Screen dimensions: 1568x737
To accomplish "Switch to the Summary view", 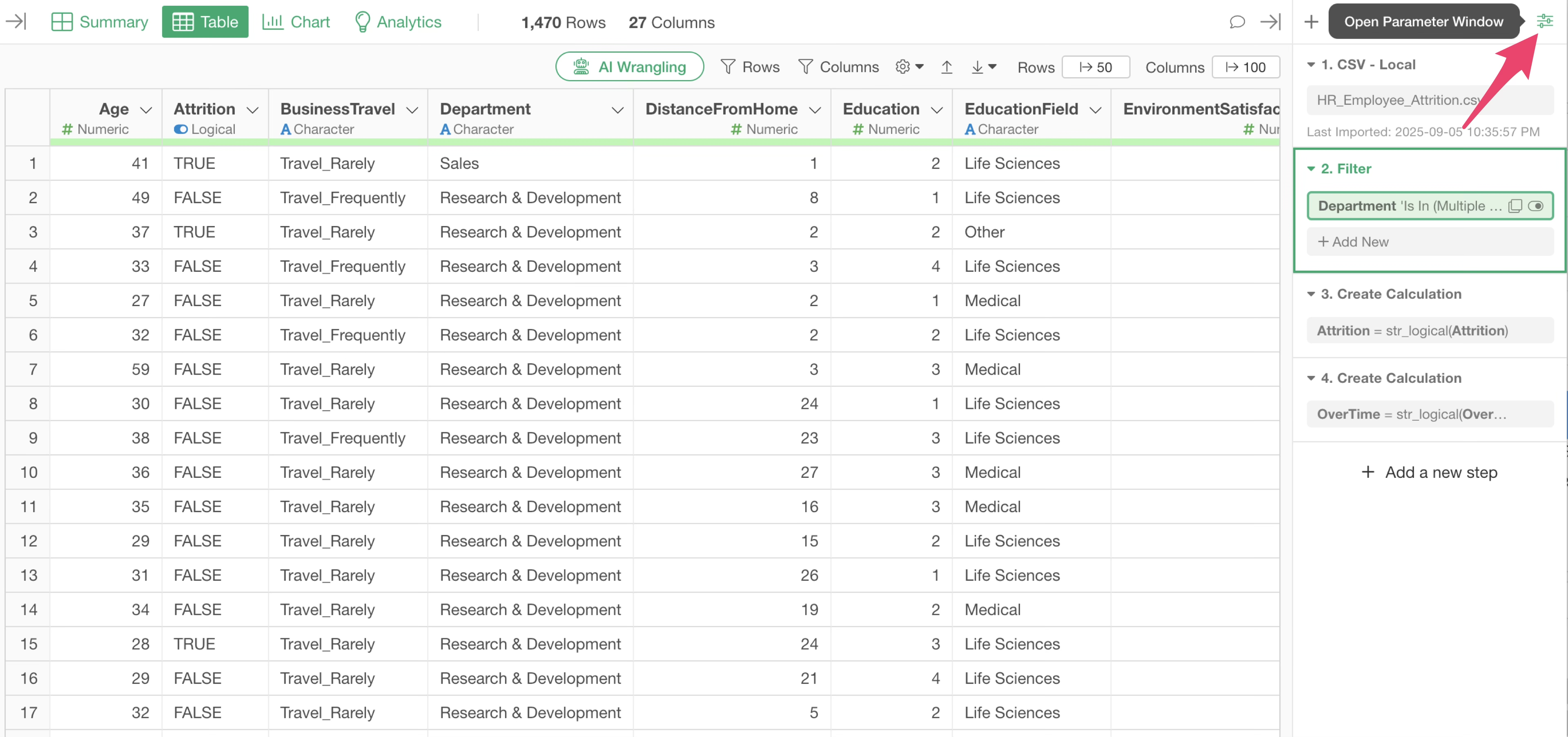I will tap(100, 22).
